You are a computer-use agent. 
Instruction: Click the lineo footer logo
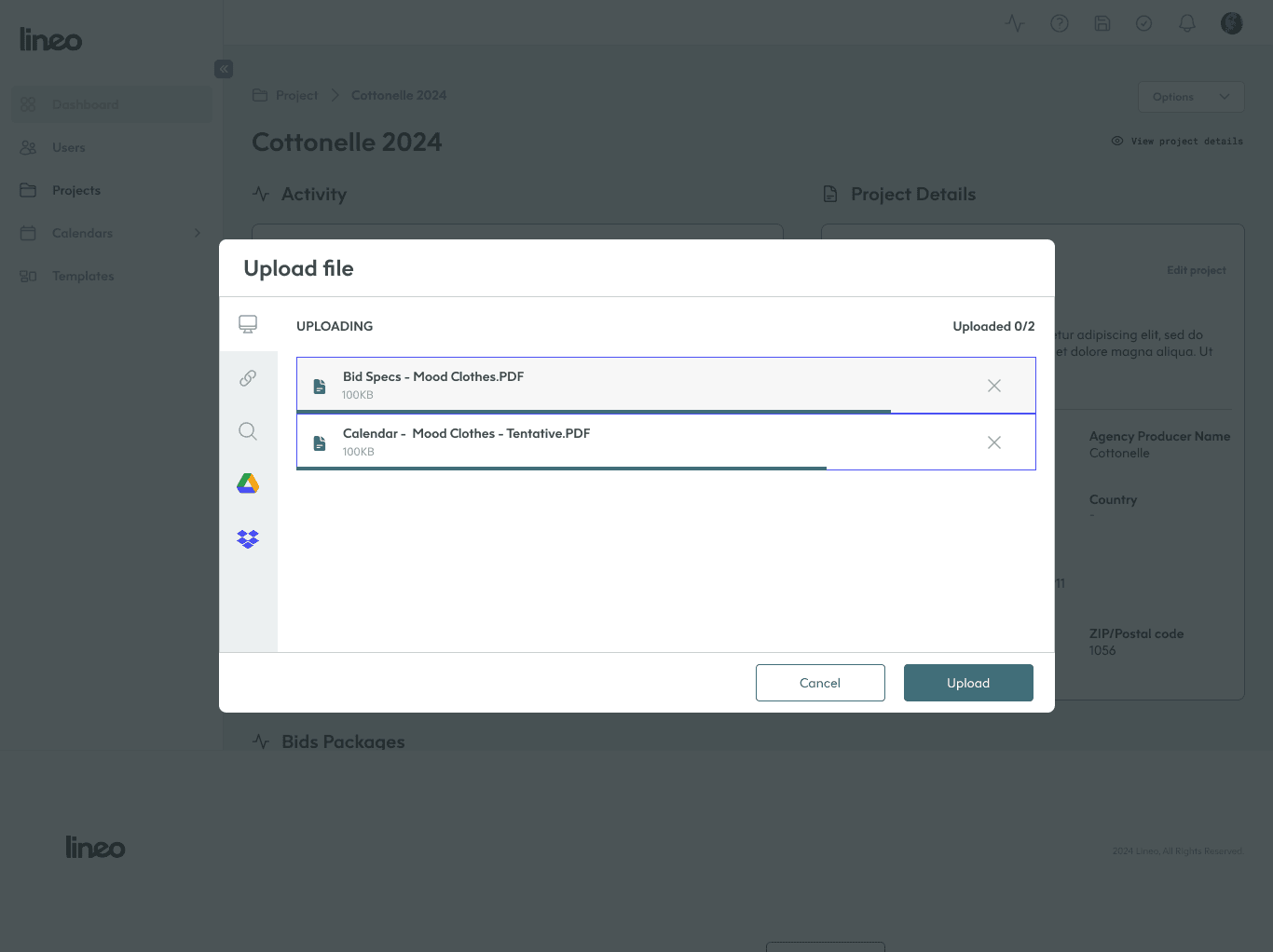(x=95, y=847)
